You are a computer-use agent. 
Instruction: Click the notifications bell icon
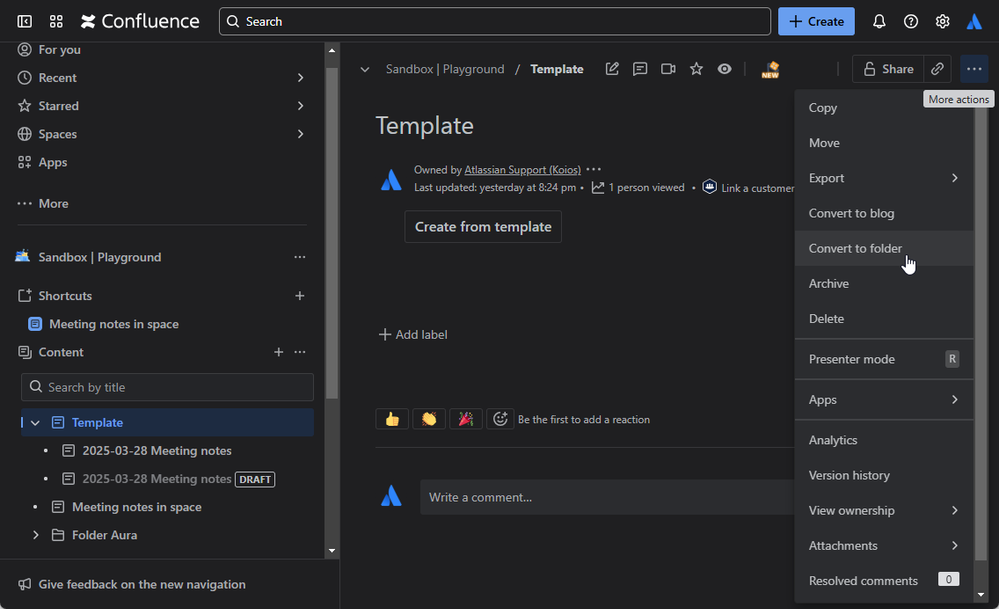pyautogui.click(x=879, y=21)
